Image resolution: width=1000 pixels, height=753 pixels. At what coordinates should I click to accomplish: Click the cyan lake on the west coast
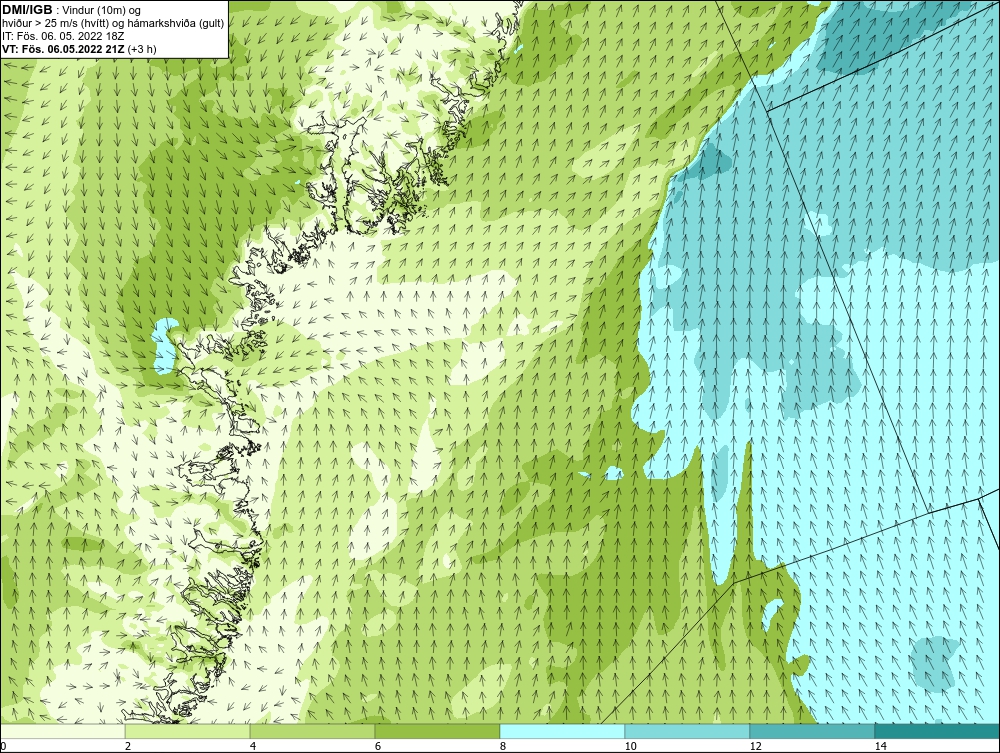pos(163,346)
